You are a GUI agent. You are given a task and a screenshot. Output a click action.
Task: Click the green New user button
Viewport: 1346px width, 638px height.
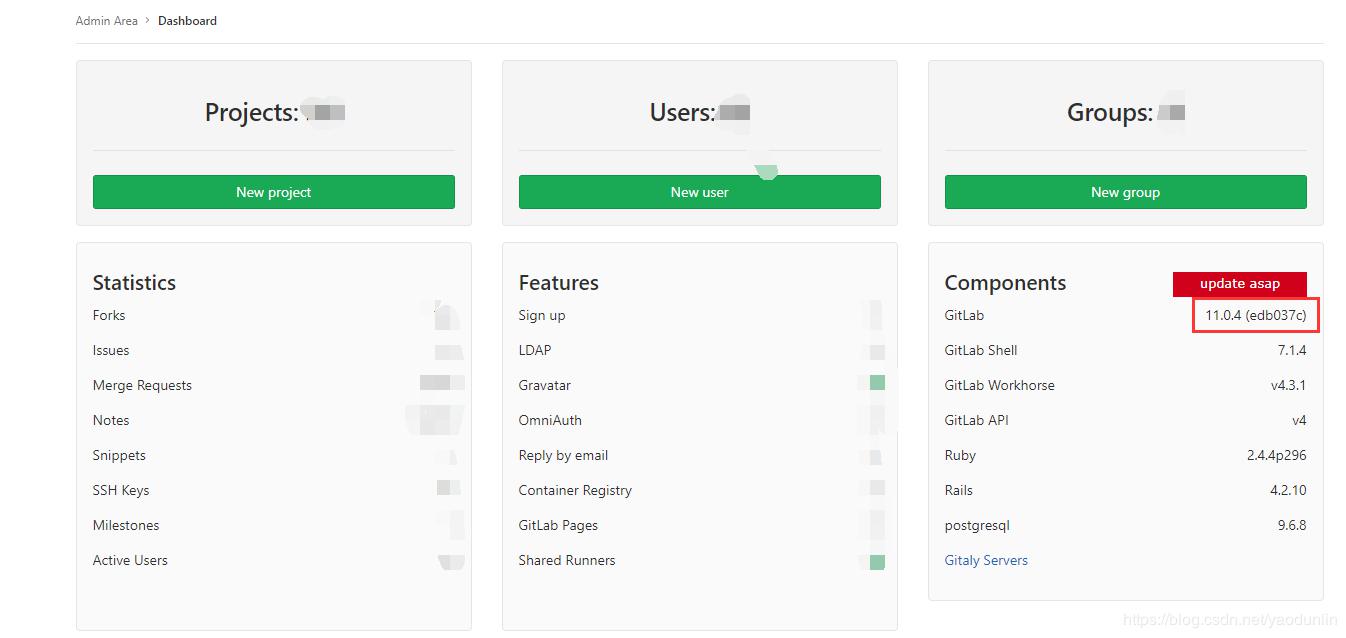tap(699, 192)
